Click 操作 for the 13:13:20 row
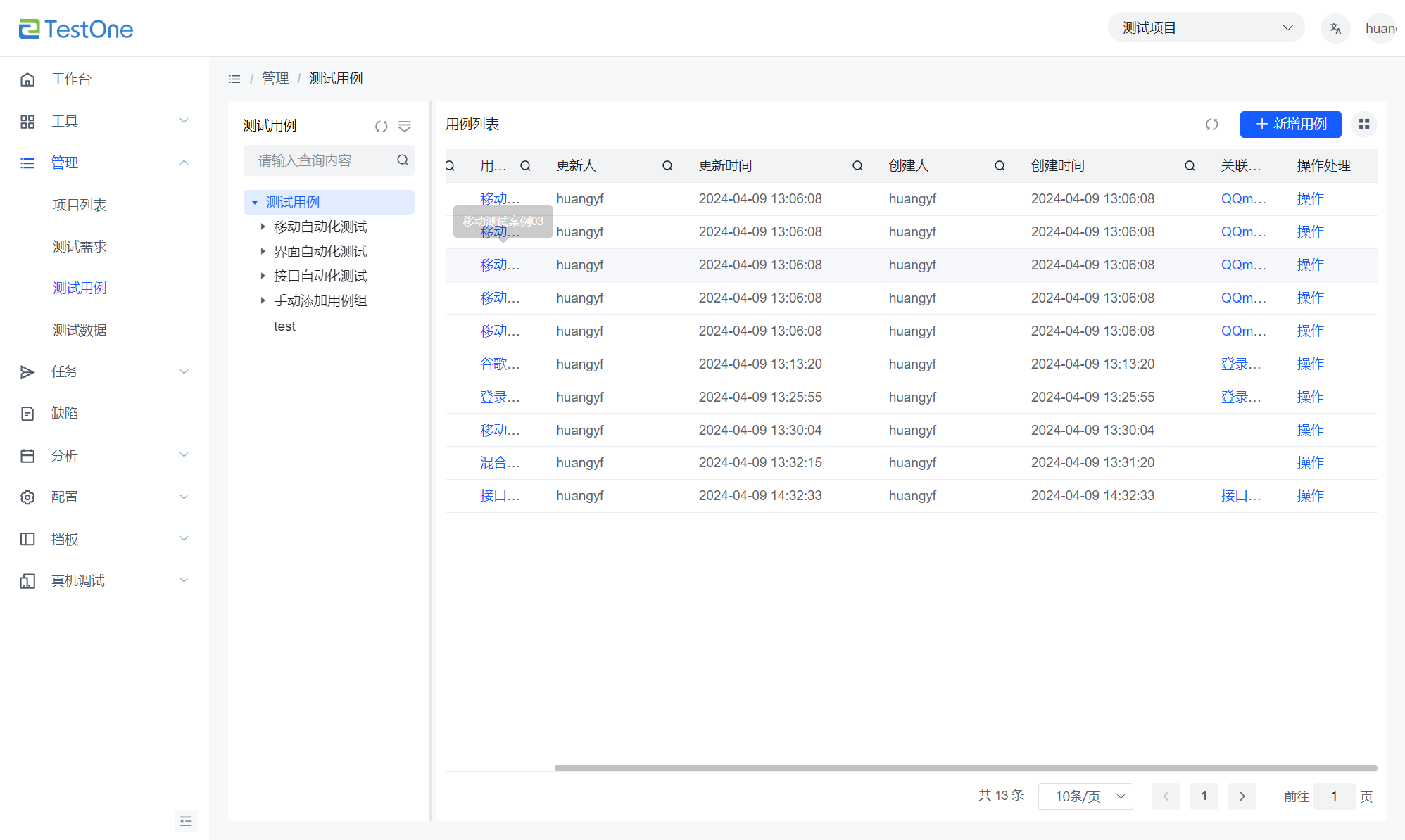Screen dimensions: 1405x840 (1310, 364)
